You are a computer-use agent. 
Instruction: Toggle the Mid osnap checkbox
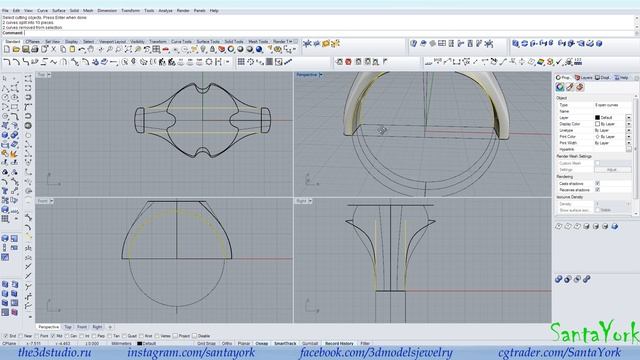tap(53, 336)
